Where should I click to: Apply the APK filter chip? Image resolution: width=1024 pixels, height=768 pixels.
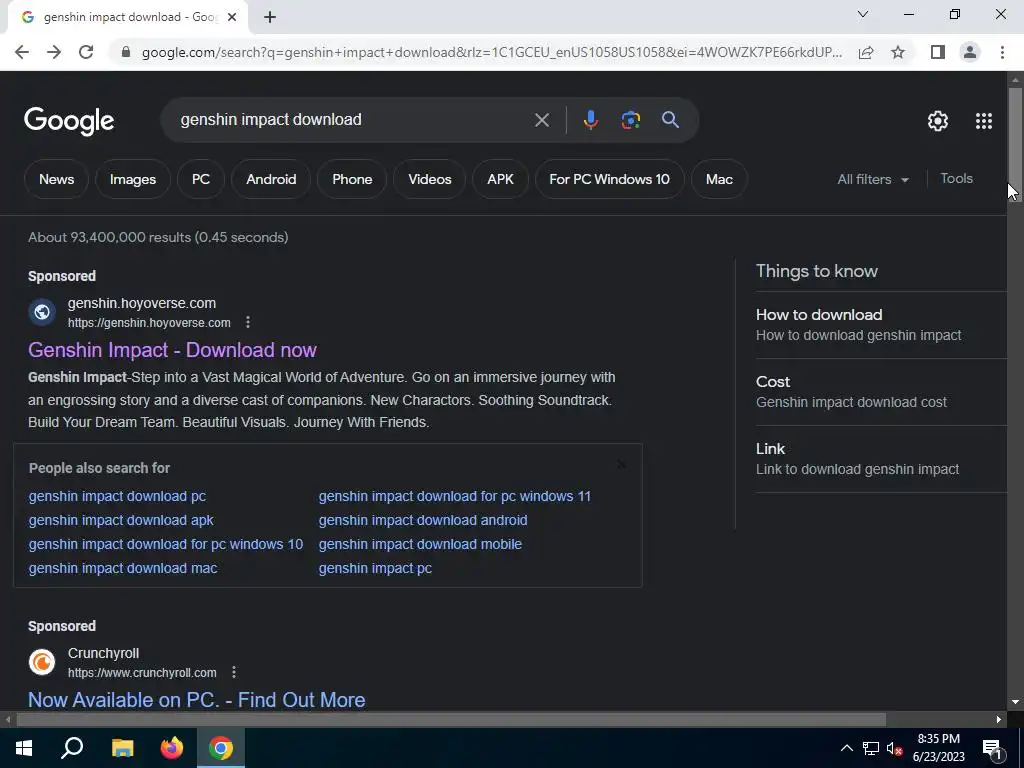[x=500, y=180]
